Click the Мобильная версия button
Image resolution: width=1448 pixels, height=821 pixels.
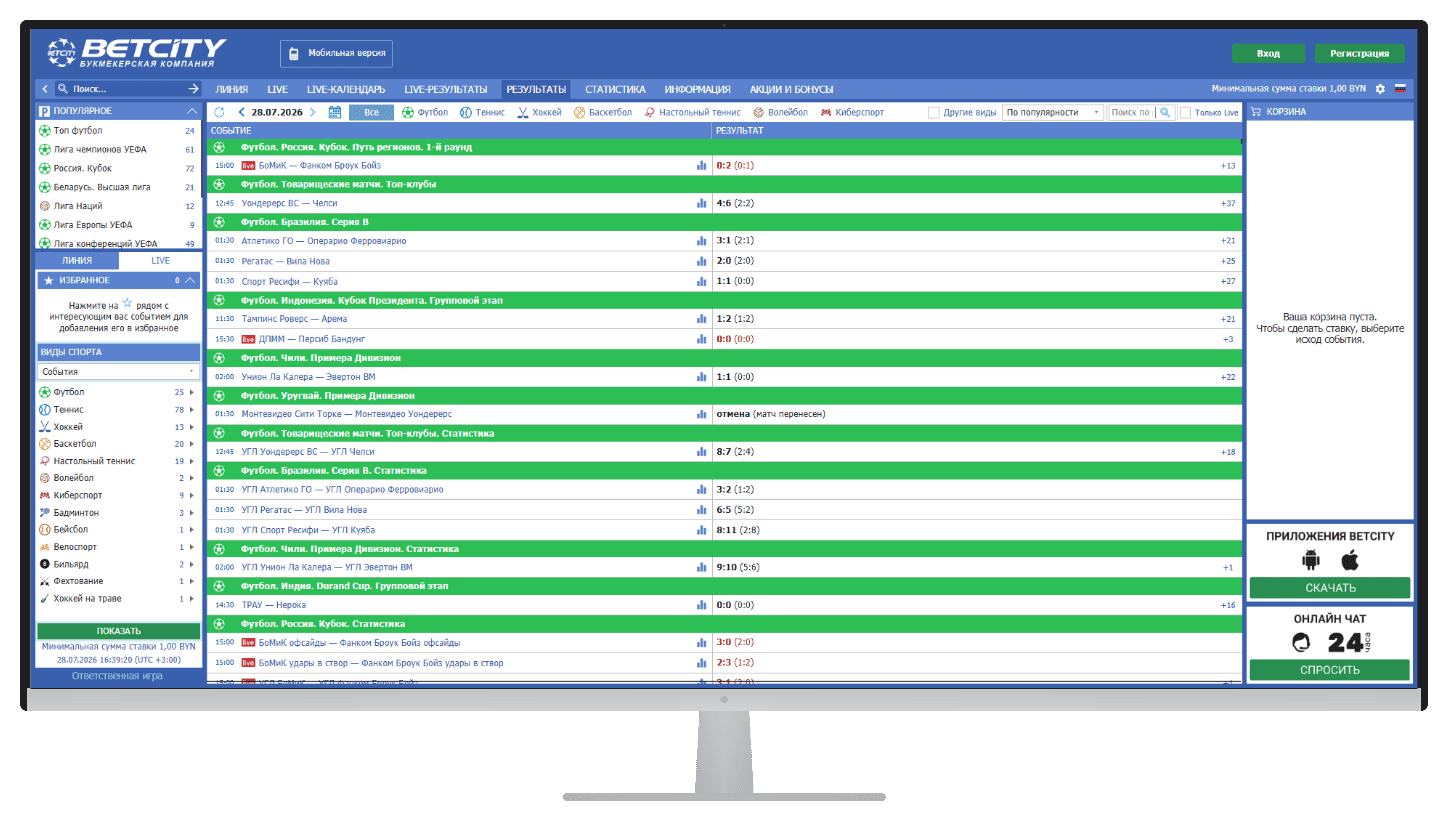(336, 53)
